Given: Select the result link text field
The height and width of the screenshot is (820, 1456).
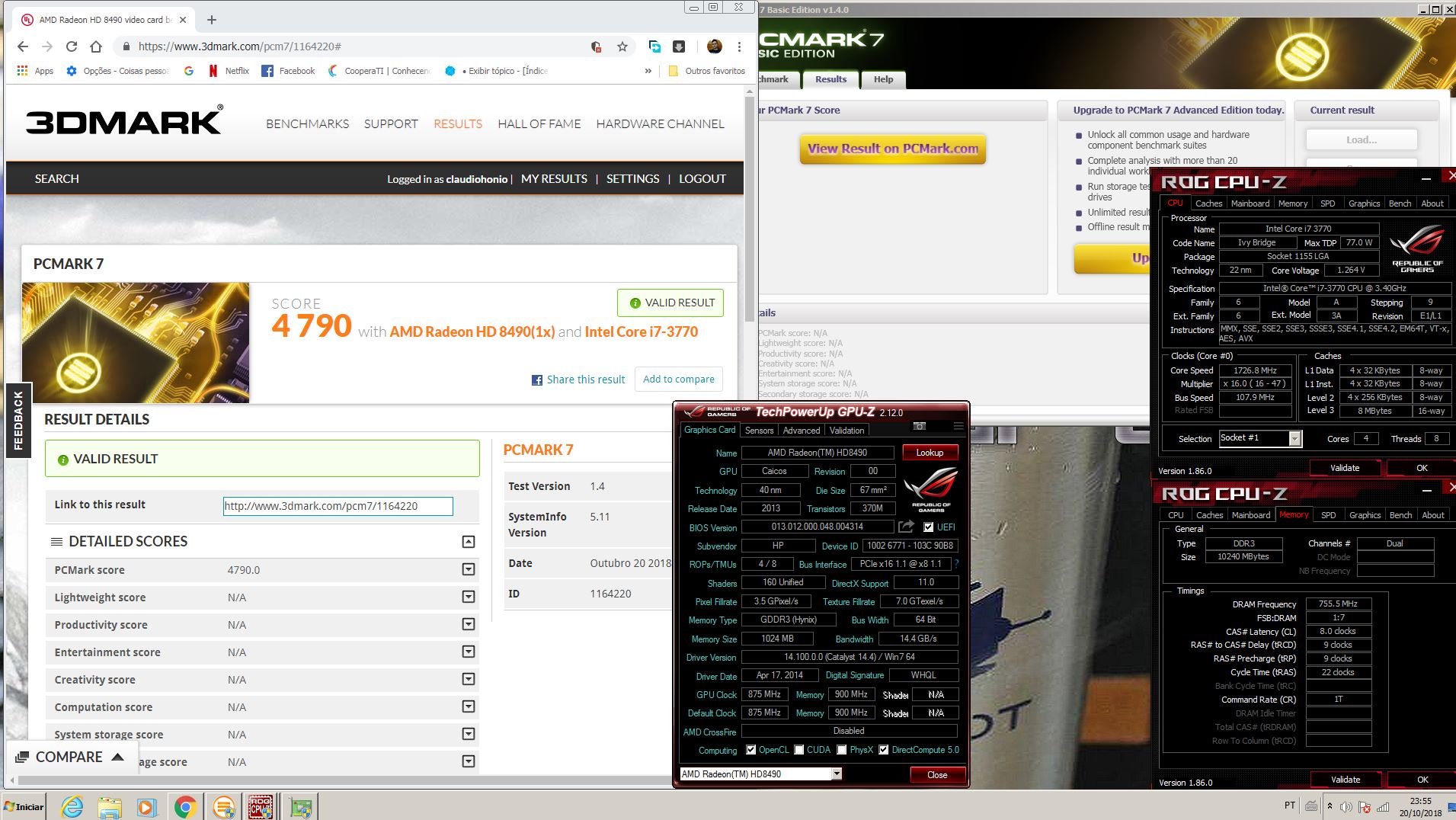Looking at the screenshot, I should 338,506.
